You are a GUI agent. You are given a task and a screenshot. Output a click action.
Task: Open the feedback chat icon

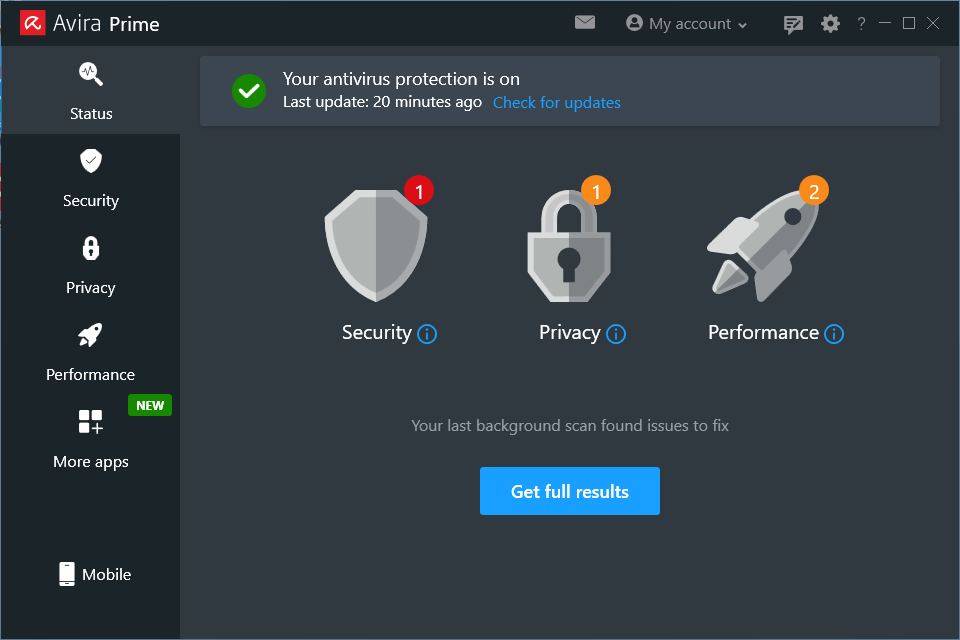794,24
